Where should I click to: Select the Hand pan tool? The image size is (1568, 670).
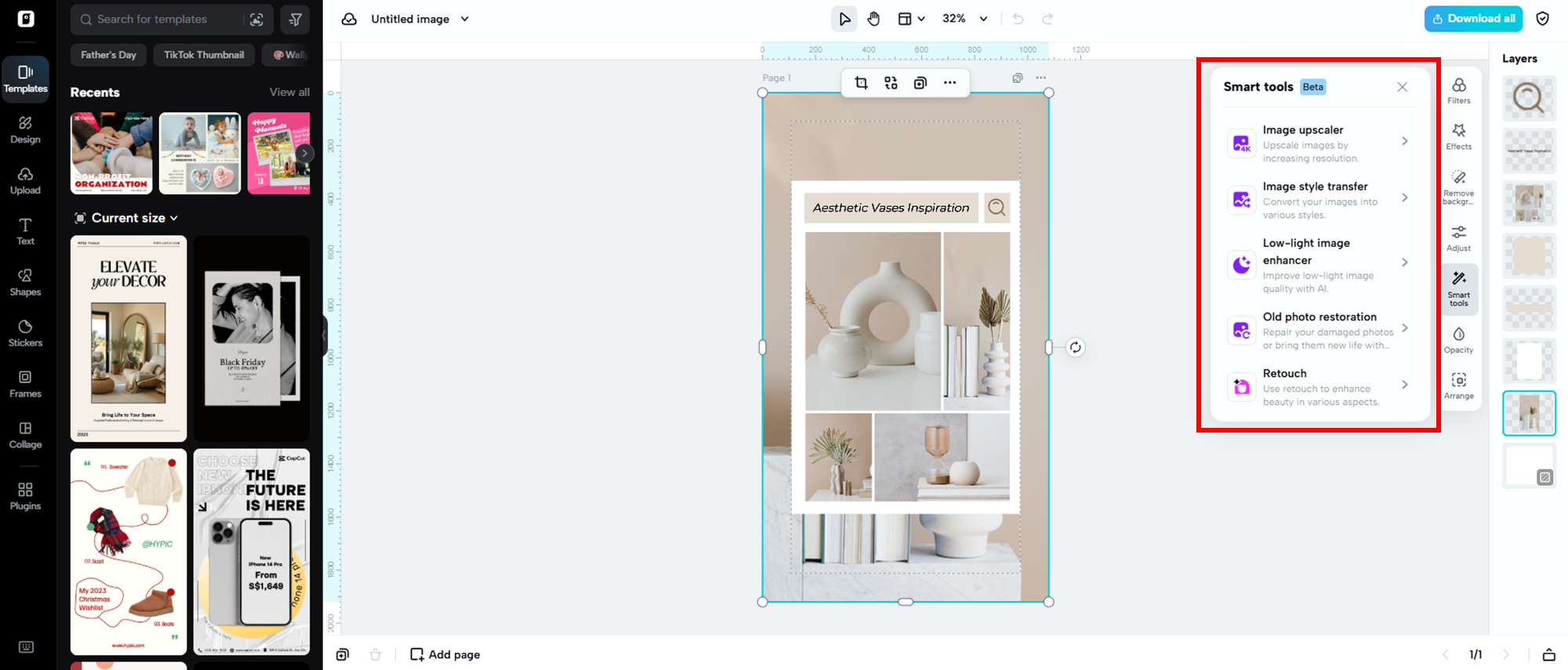coord(873,19)
